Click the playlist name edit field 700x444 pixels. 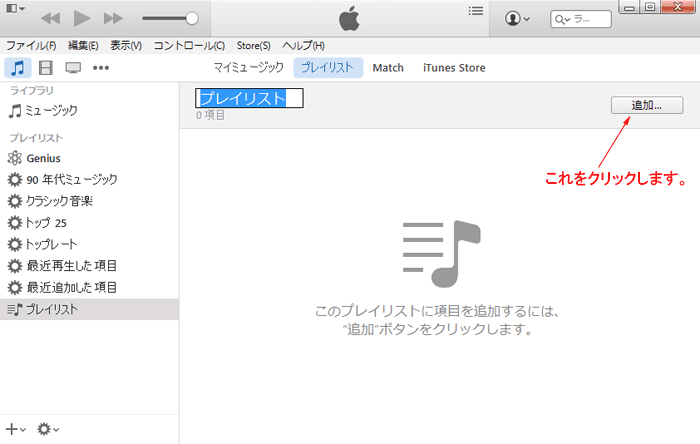[x=249, y=98]
